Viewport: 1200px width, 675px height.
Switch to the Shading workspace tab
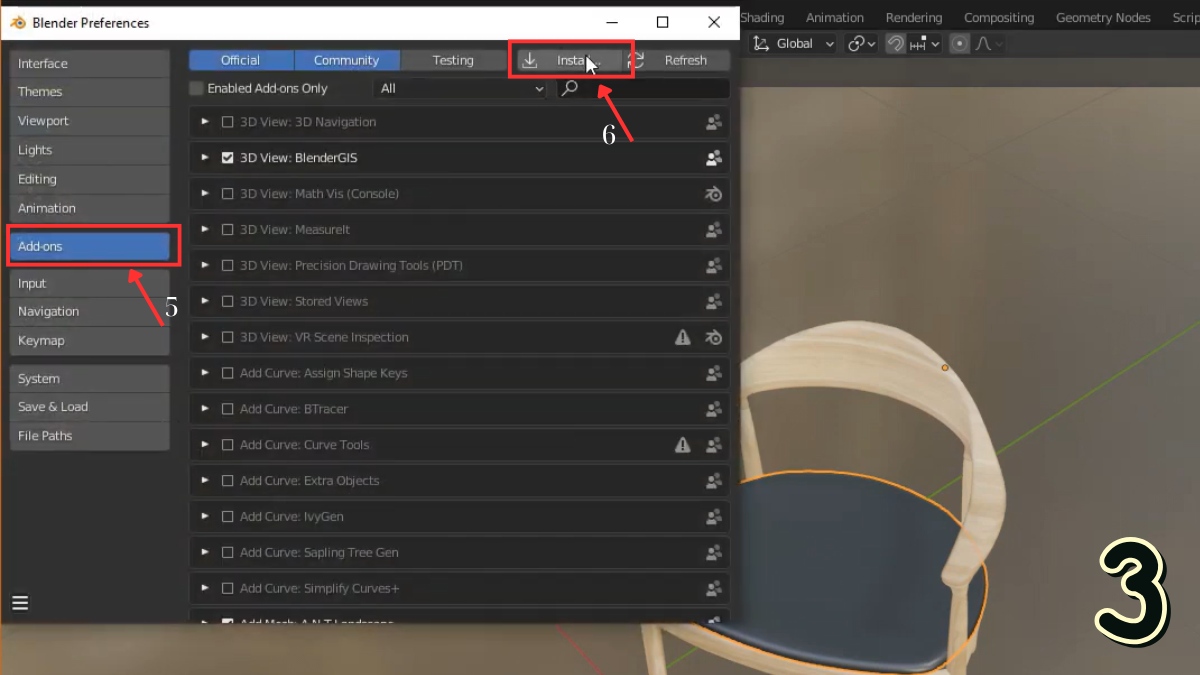click(x=763, y=17)
